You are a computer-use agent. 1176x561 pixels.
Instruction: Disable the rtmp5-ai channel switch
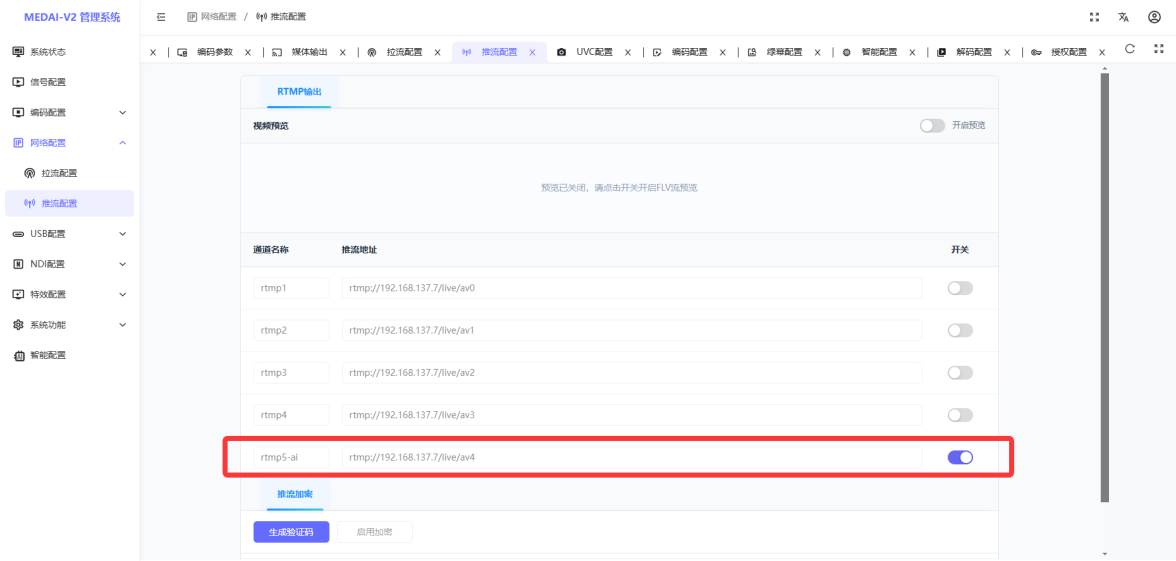960,458
